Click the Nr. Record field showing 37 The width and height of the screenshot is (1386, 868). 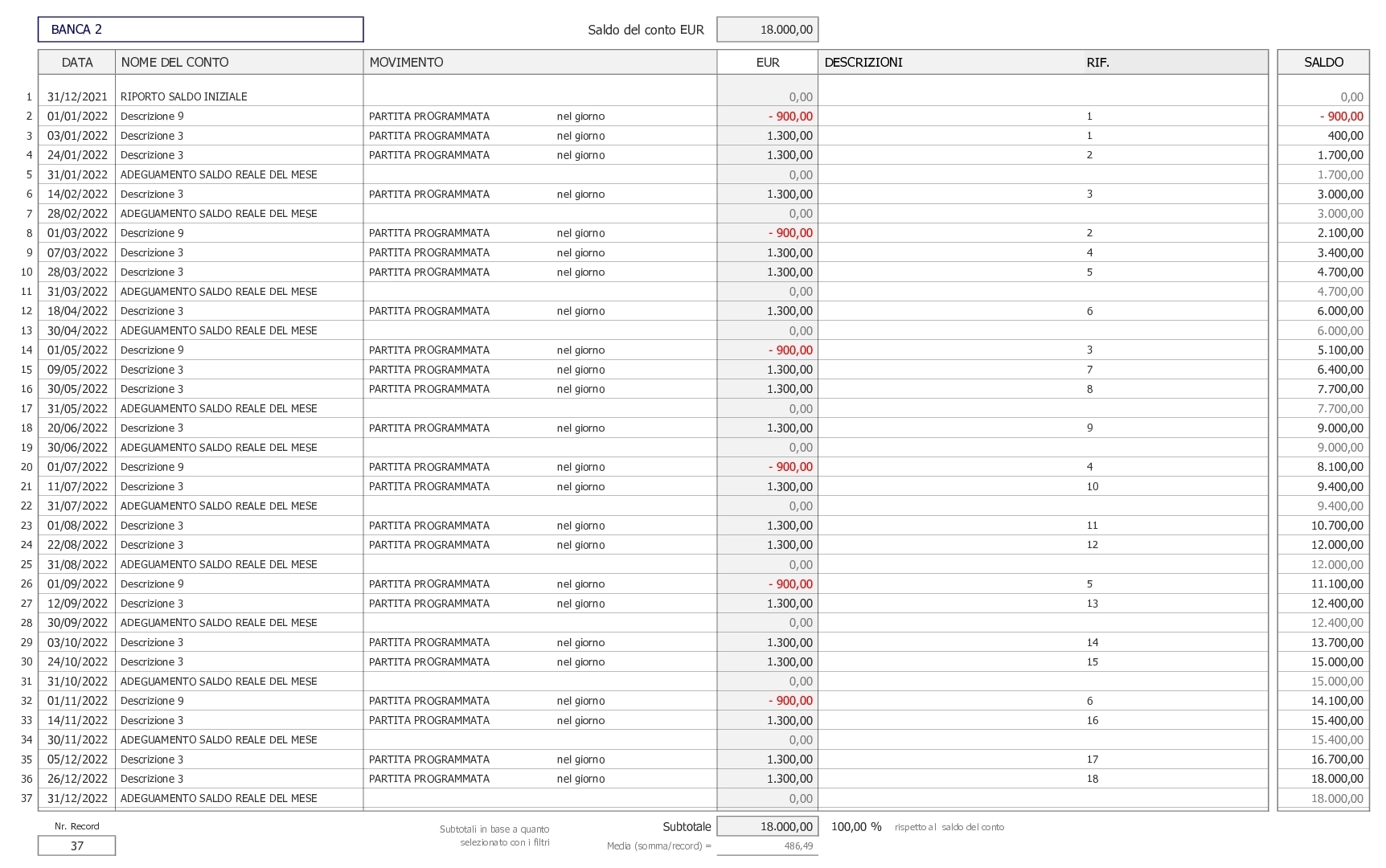(77, 845)
